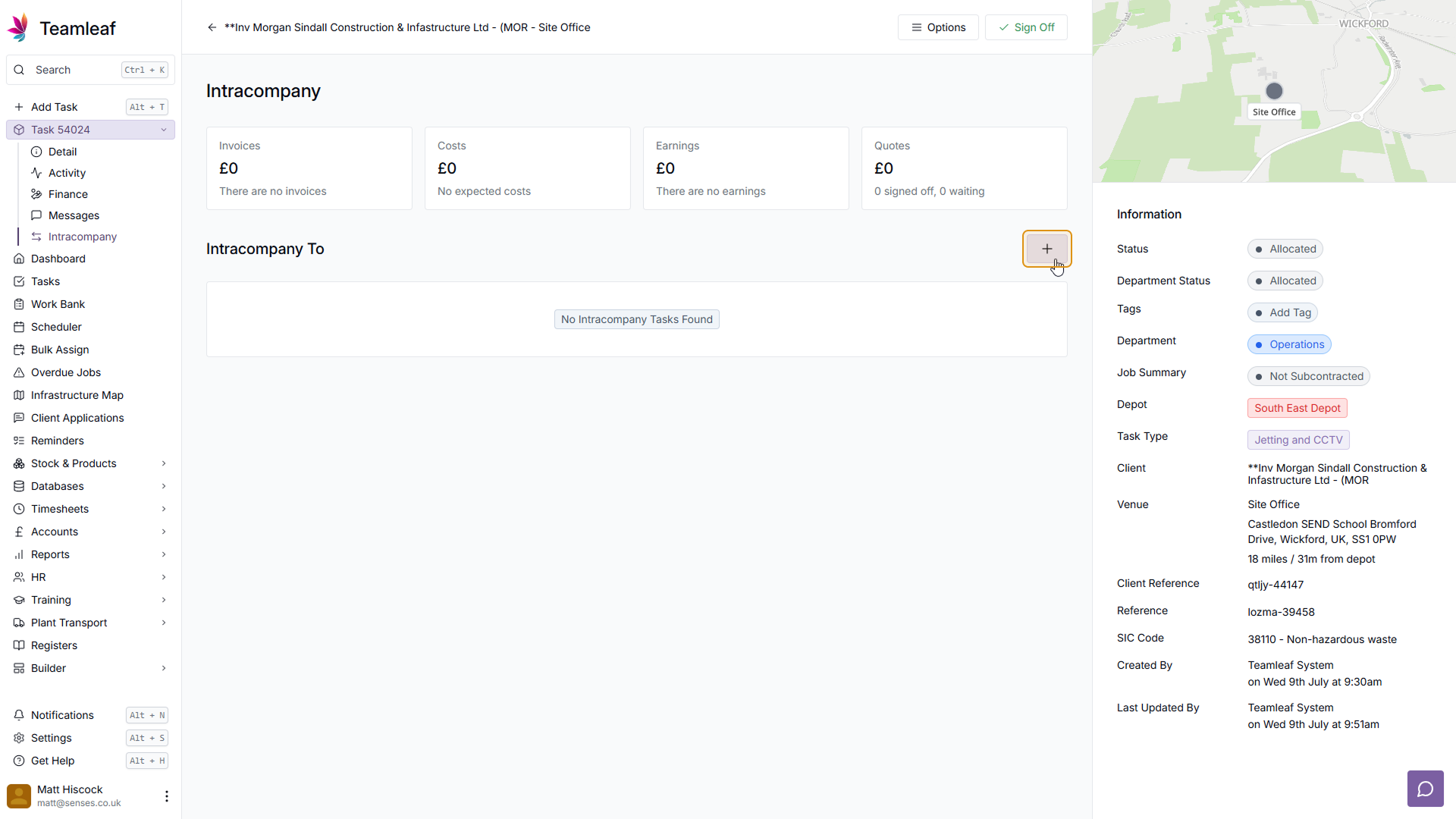Screen dimensions: 1456x819
Task: Click the Activity pulse icon
Action: 36,173
